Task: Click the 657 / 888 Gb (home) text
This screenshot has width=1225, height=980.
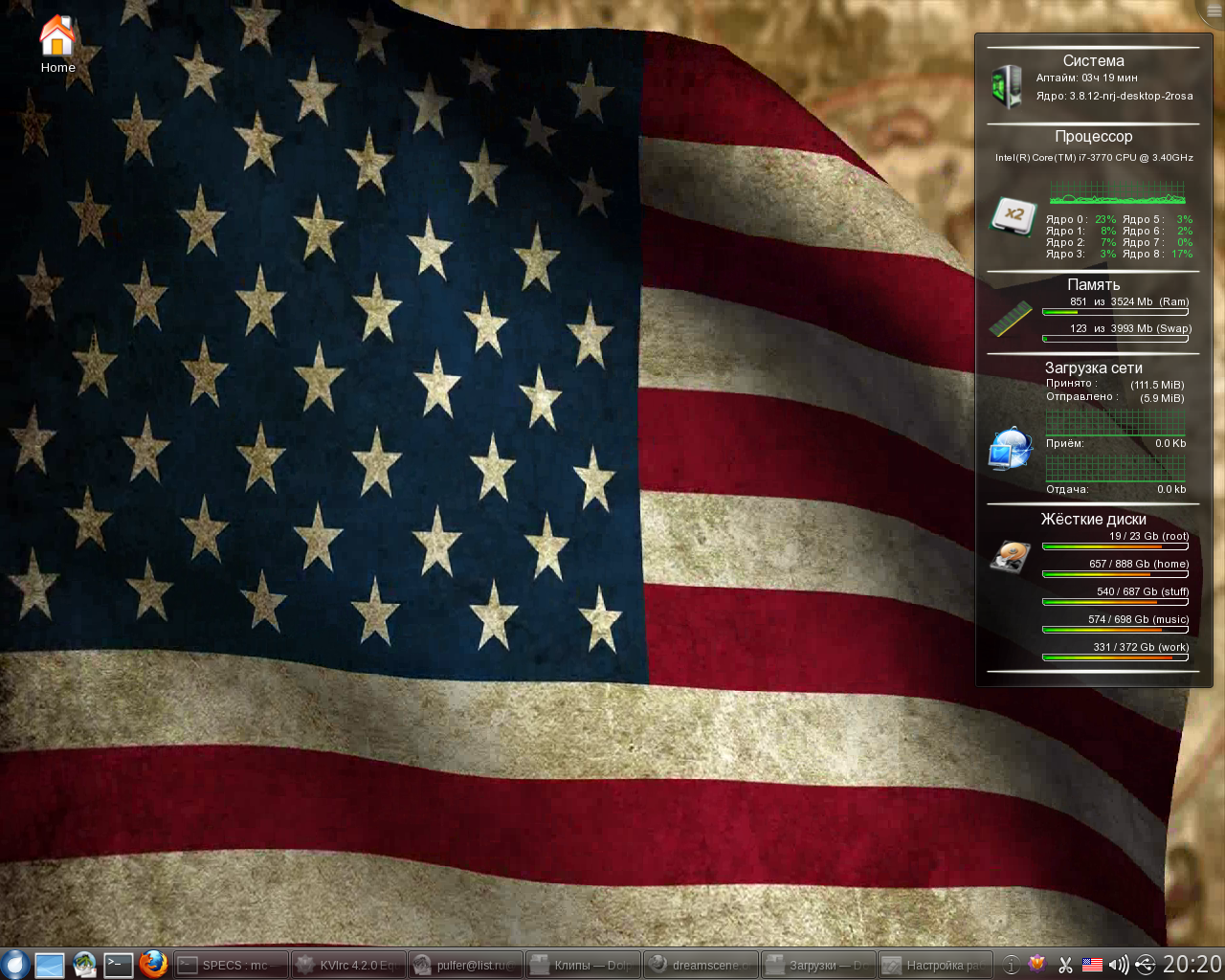Action: click(x=1139, y=564)
